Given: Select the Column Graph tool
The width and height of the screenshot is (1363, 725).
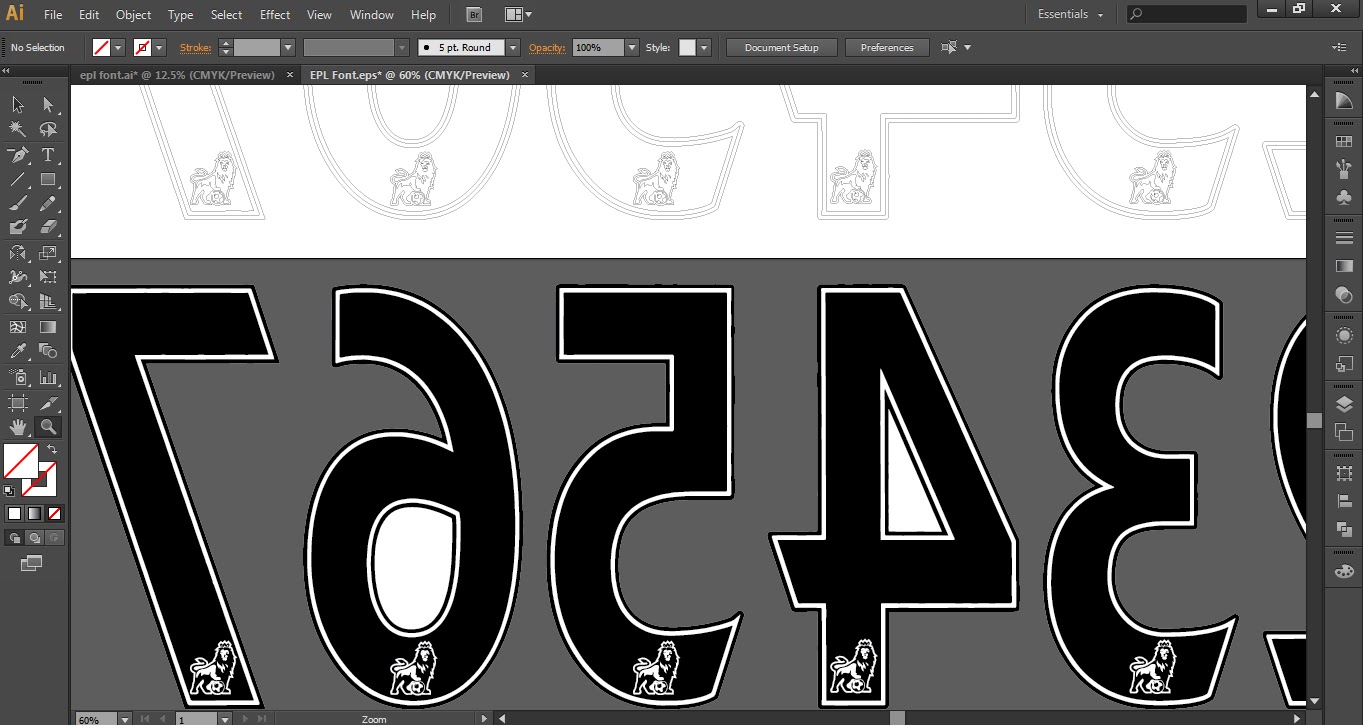Looking at the screenshot, I should pos(47,377).
